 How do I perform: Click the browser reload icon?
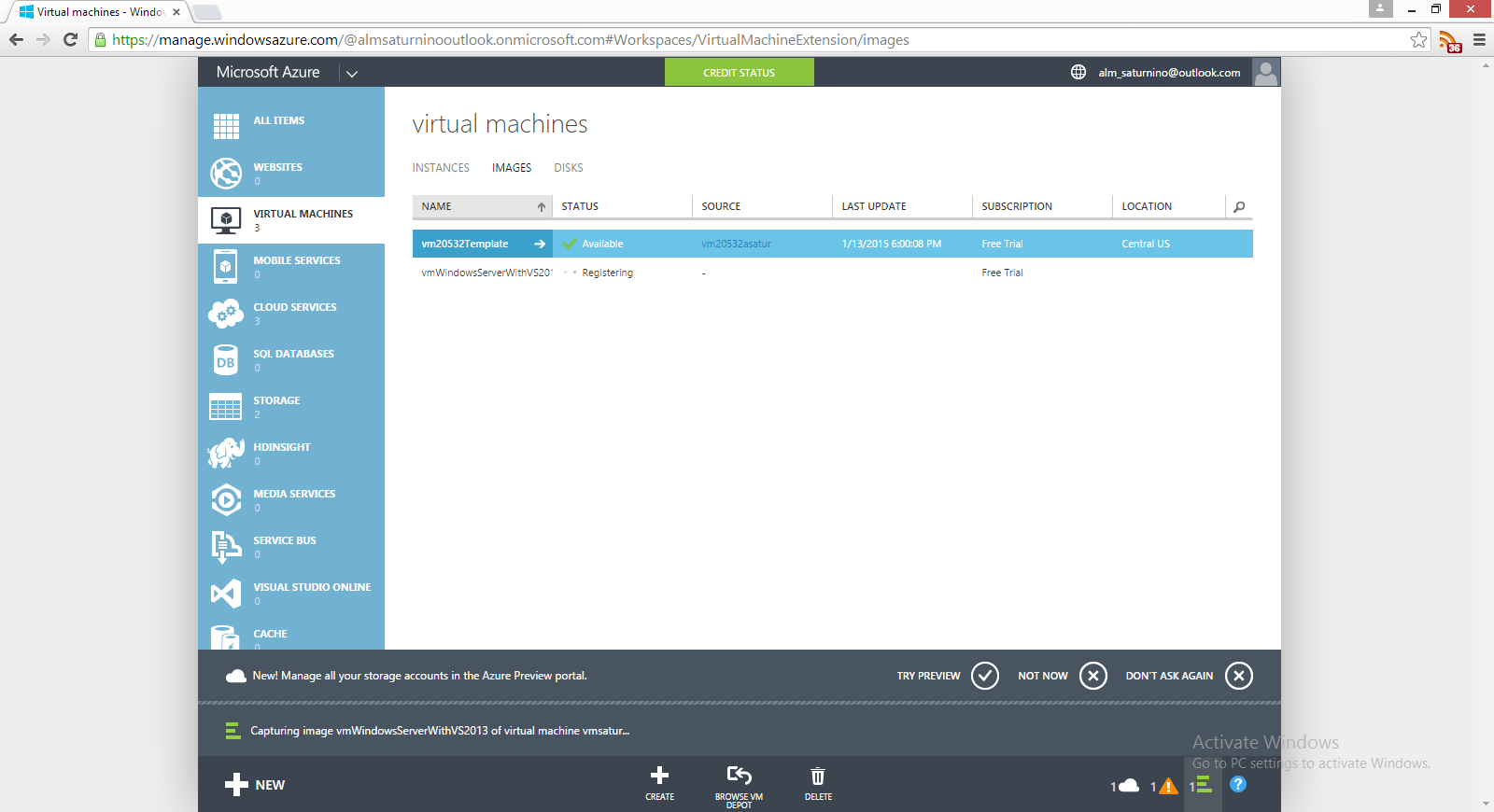point(70,39)
